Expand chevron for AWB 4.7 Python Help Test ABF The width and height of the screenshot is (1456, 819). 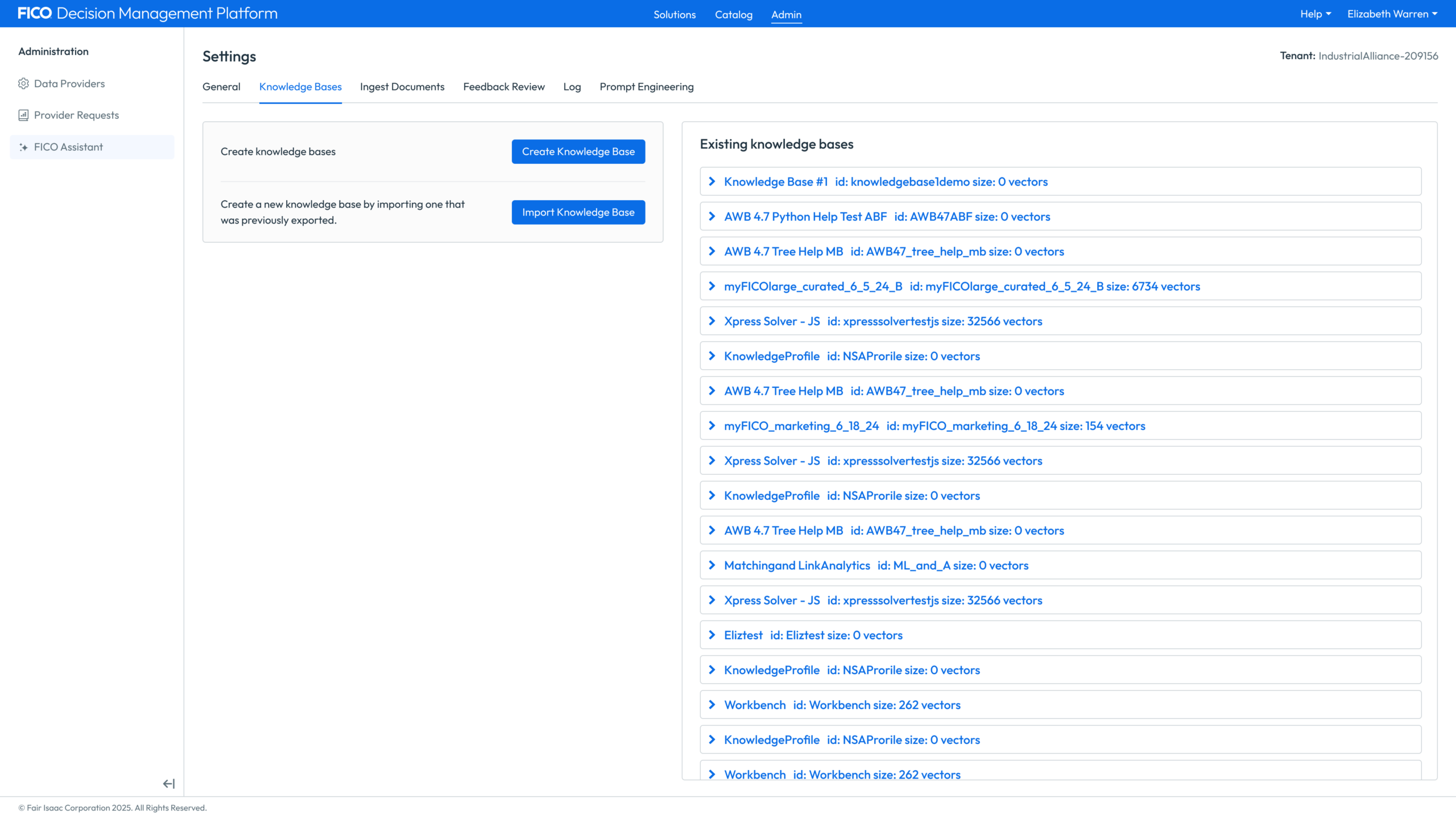click(x=712, y=216)
